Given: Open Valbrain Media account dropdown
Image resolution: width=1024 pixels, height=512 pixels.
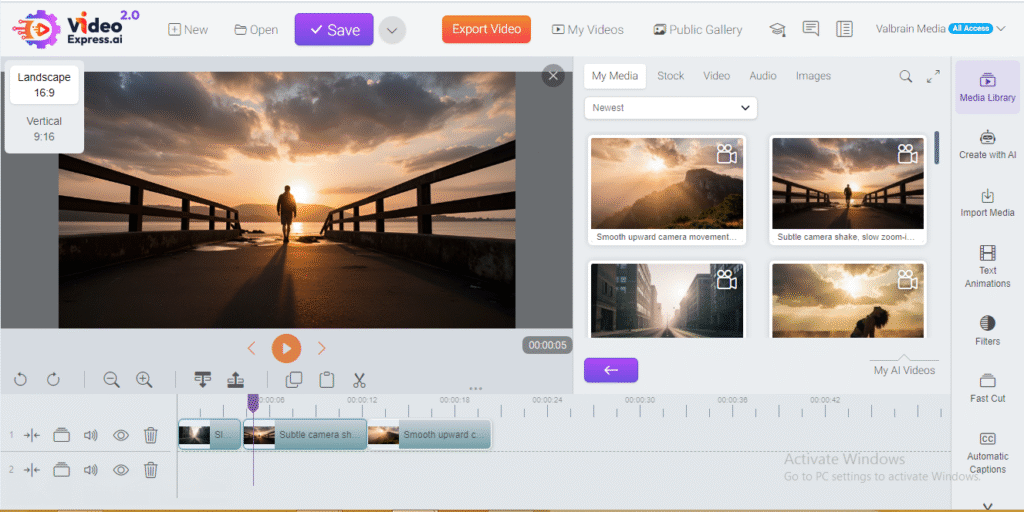Looking at the screenshot, I should (x=943, y=29).
